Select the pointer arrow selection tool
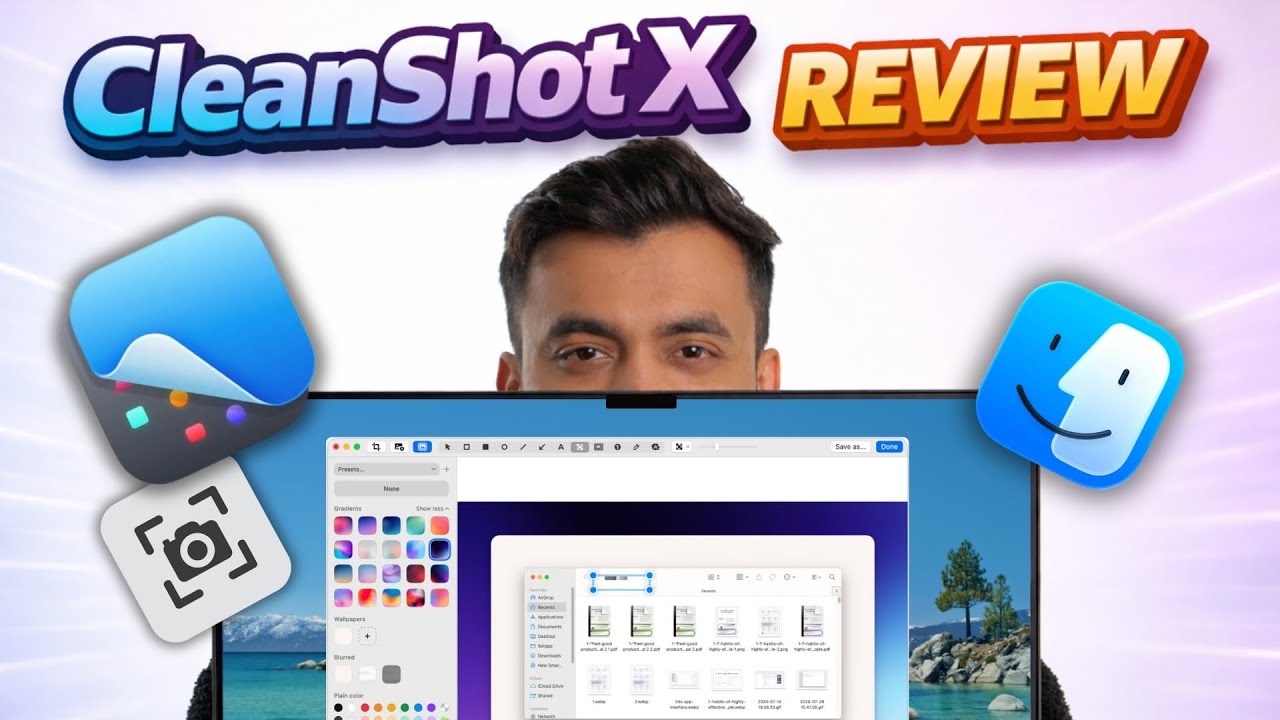This screenshot has height=720, width=1280. pyautogui.click(x=447, y=446)
